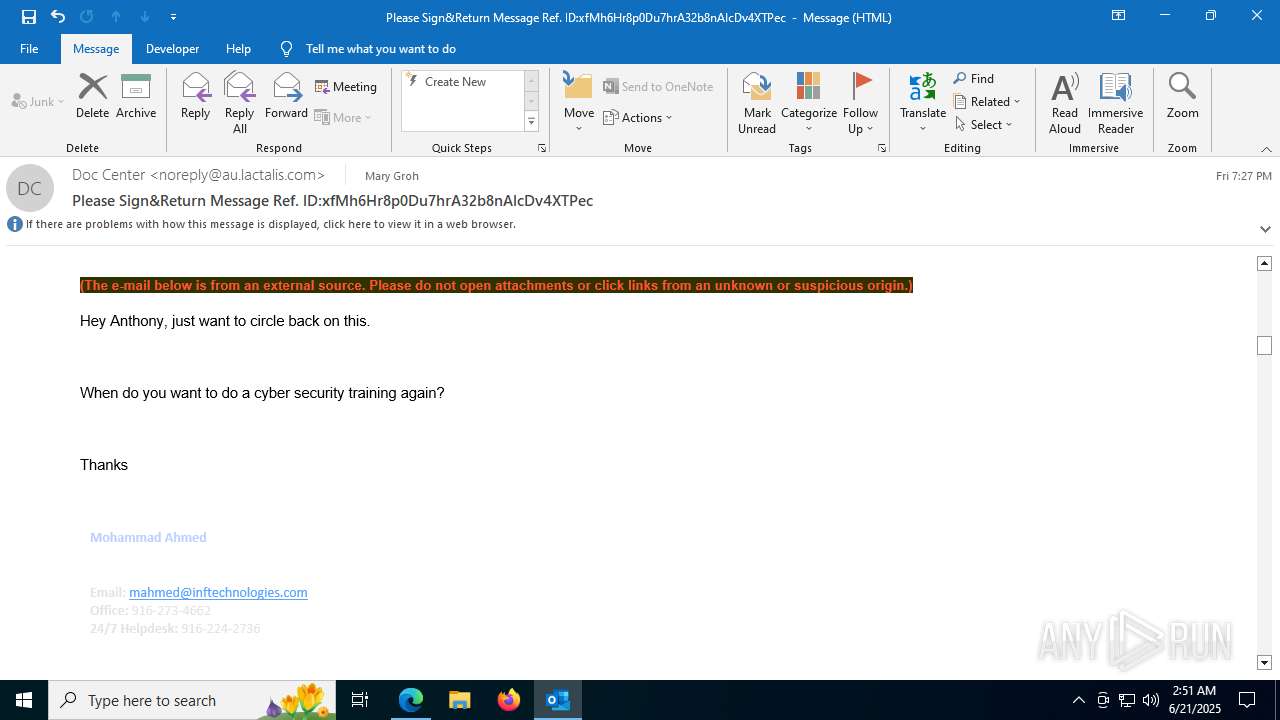The width and height of the screenshot is (1280, 720).
Task: Open the Zoom dialog
Action: click(x=1182, y=96)
